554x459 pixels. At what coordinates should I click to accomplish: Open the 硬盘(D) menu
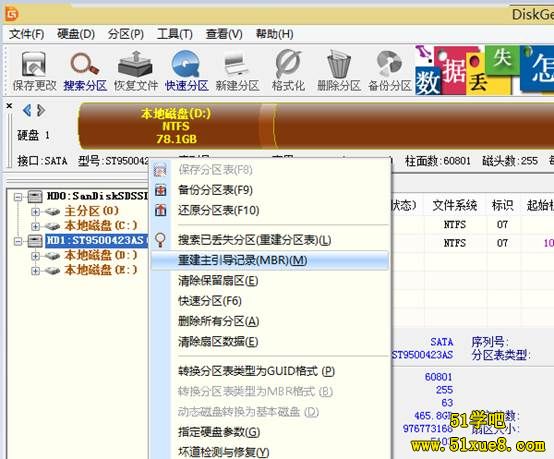coord(76,34)
